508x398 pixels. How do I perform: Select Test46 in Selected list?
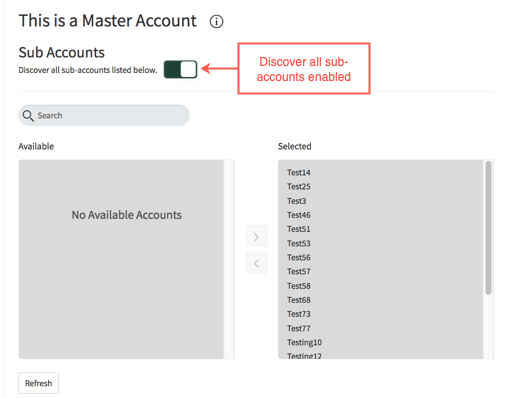[x=299, y=215]
